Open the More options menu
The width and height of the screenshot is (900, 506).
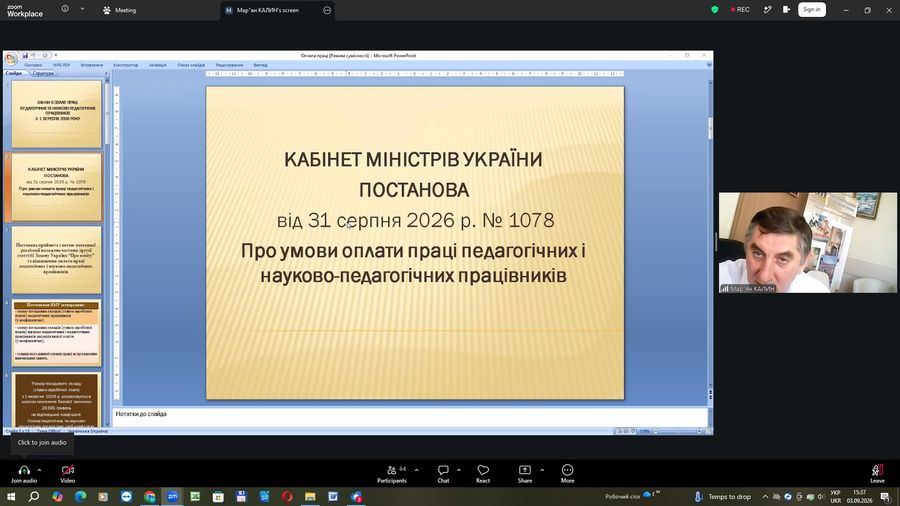tap(567, 474)
